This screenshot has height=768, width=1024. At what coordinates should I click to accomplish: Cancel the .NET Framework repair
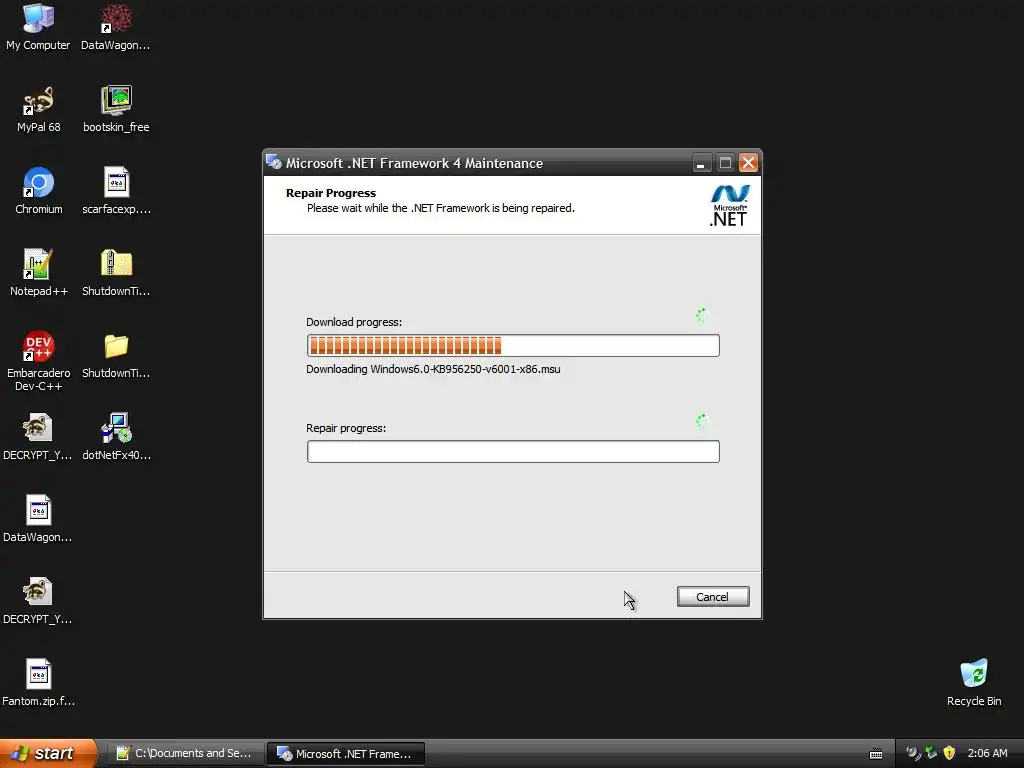pos(712,596)
